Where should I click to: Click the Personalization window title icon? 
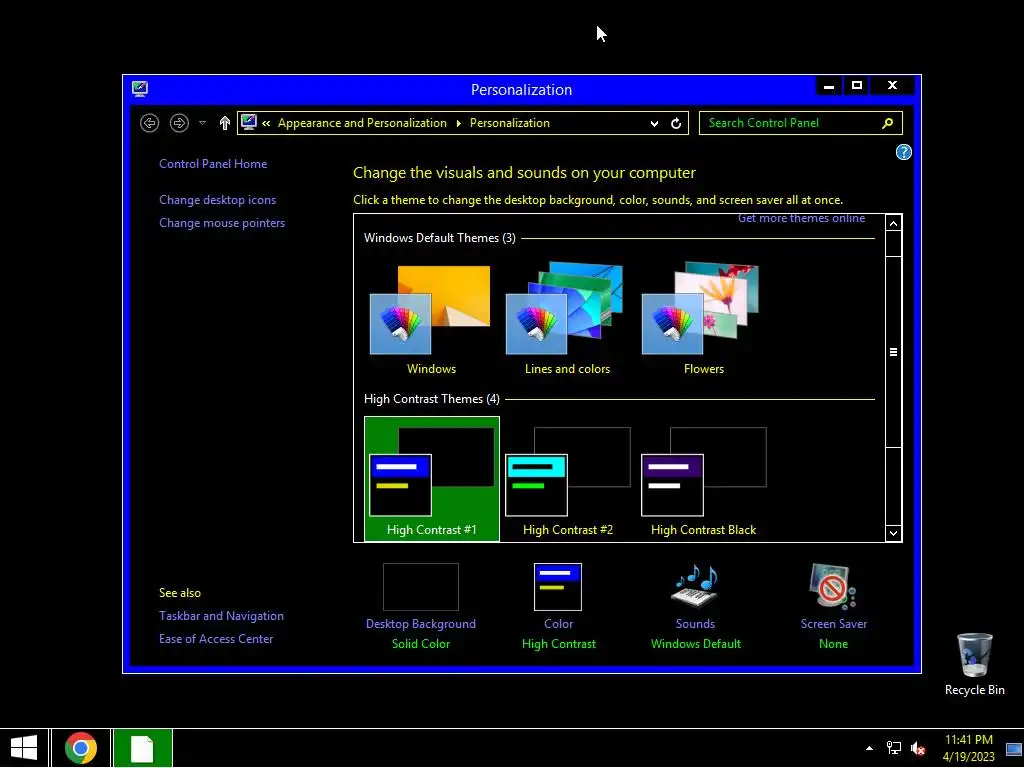(x=140, y=88)
